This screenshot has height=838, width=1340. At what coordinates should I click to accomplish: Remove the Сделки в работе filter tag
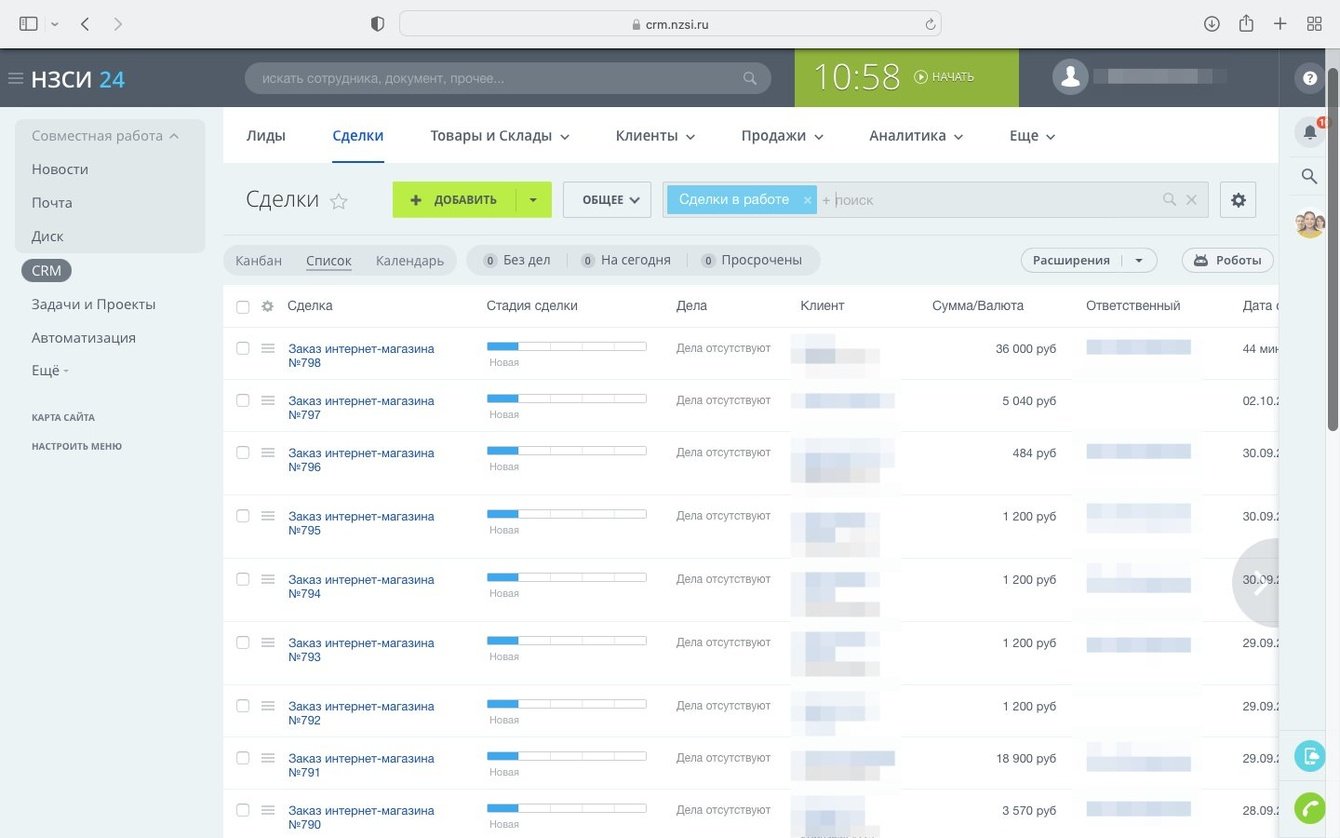(x=807, y=200)
